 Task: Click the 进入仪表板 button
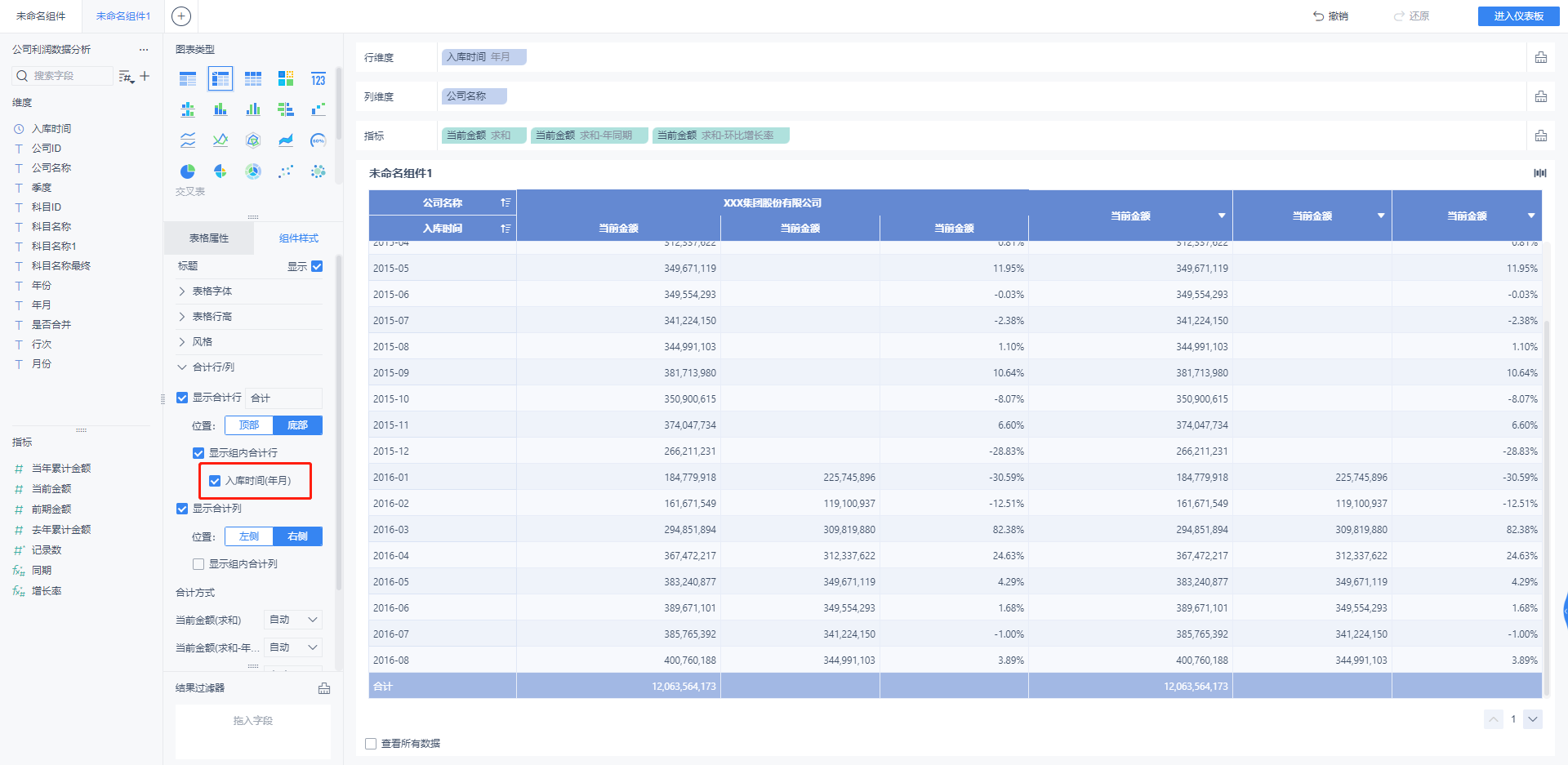tap(1518, 16)
